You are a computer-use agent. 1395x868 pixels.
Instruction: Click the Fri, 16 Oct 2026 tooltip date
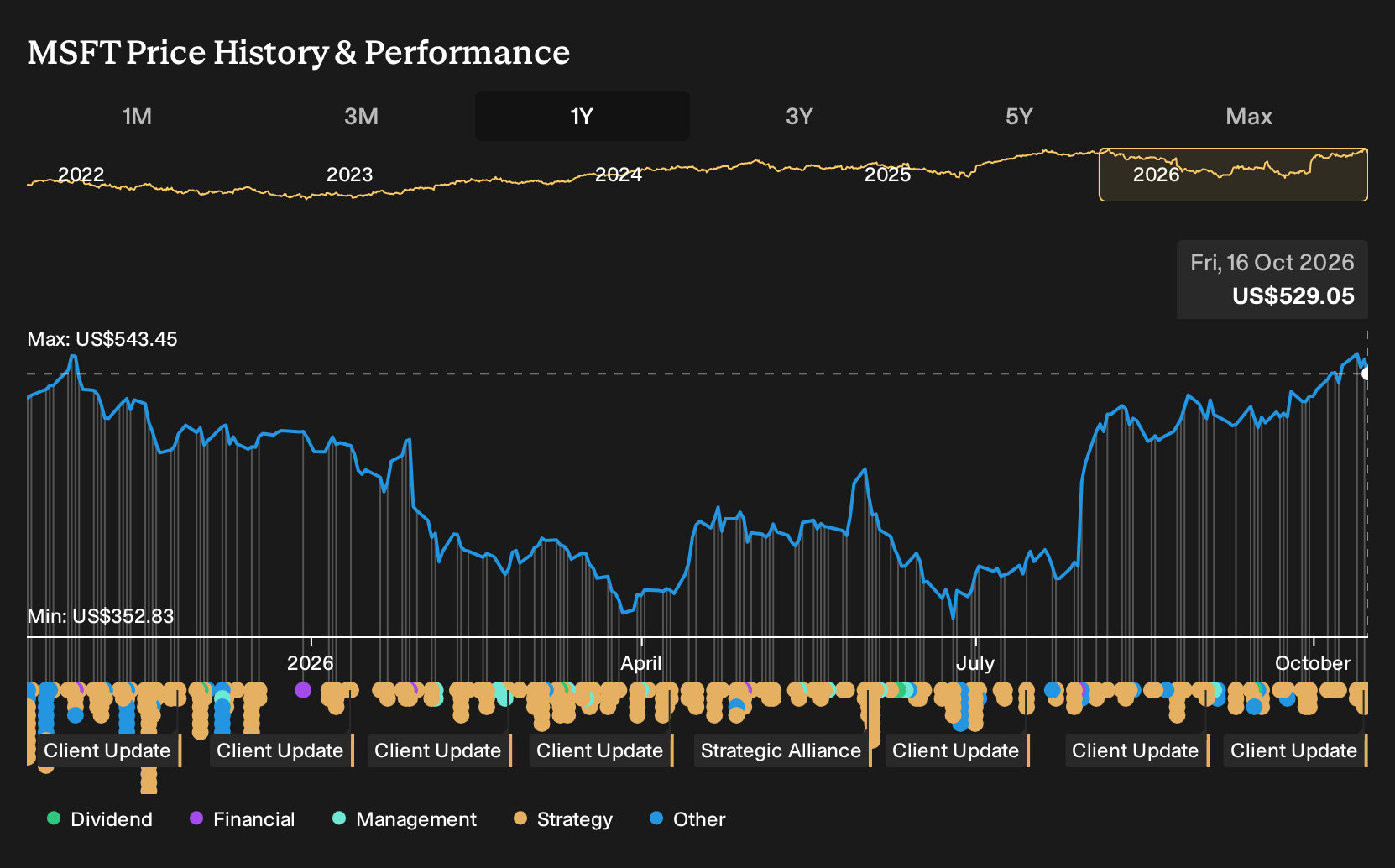pyautogui.click(x=1272, y=263)
